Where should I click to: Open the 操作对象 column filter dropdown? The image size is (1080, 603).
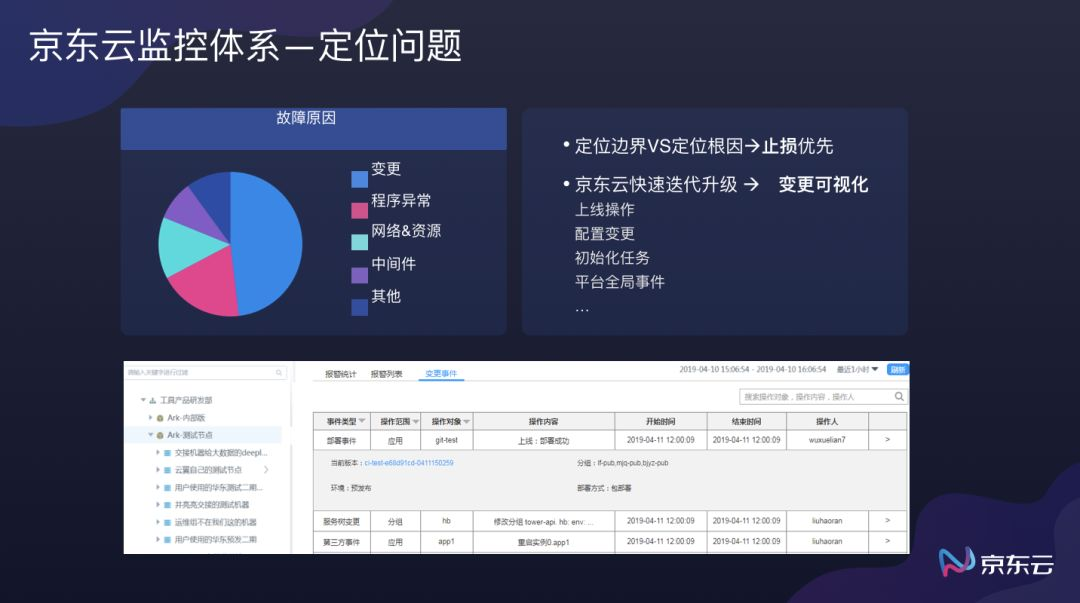[467, 422]
